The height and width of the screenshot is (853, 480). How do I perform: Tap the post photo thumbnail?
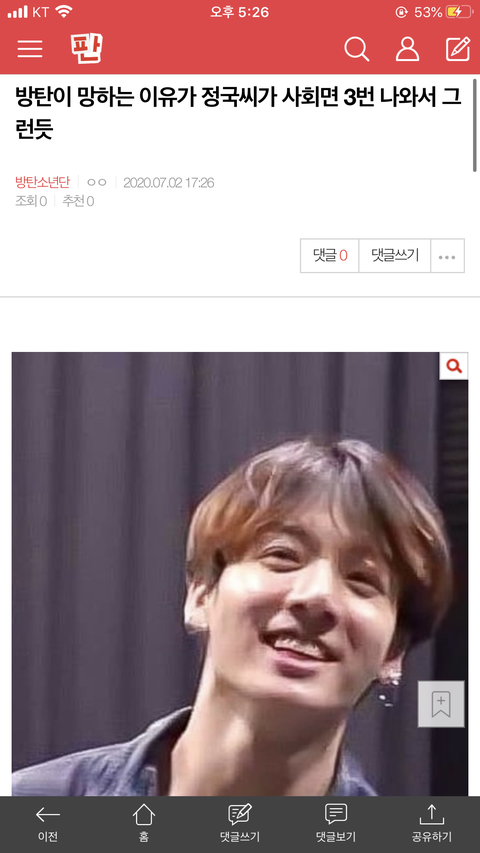click(x=239, y=574)
